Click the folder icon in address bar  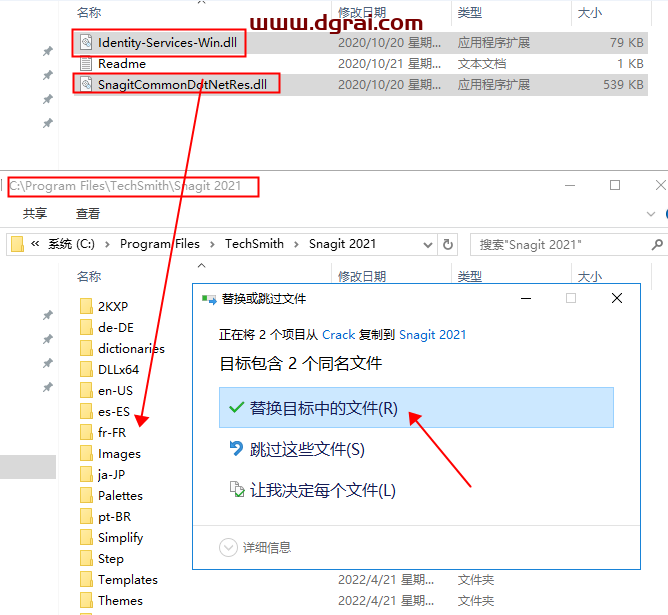(17, 244)
